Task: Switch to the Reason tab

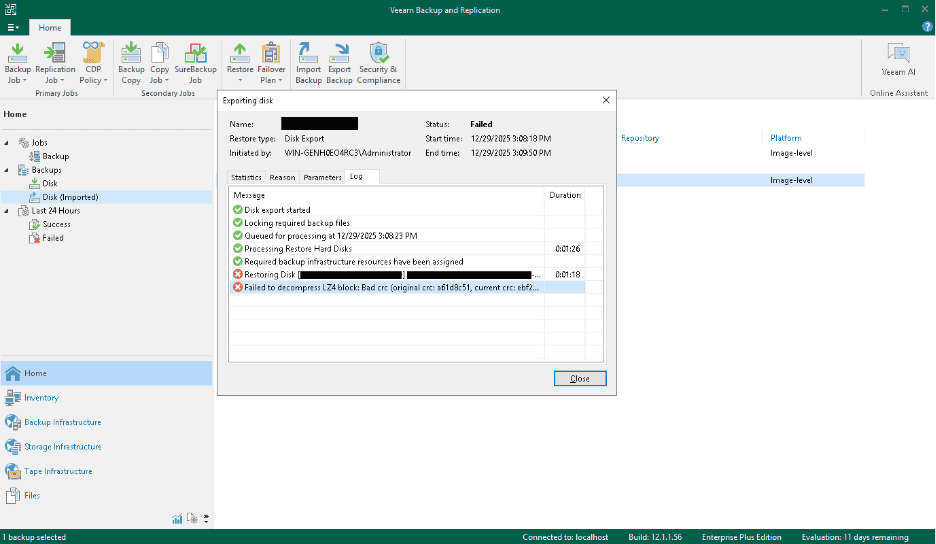Action: coord(282,177)
